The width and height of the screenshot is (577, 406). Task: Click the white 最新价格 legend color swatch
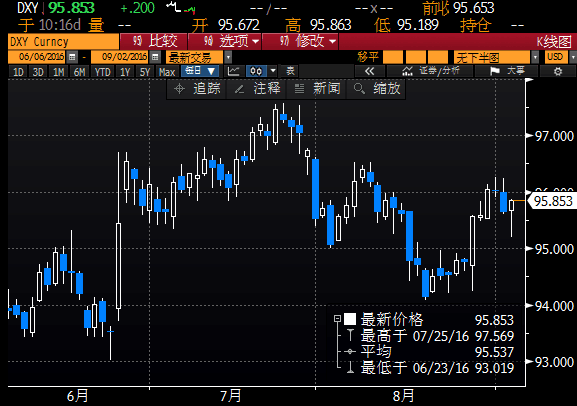pos(350,319)
